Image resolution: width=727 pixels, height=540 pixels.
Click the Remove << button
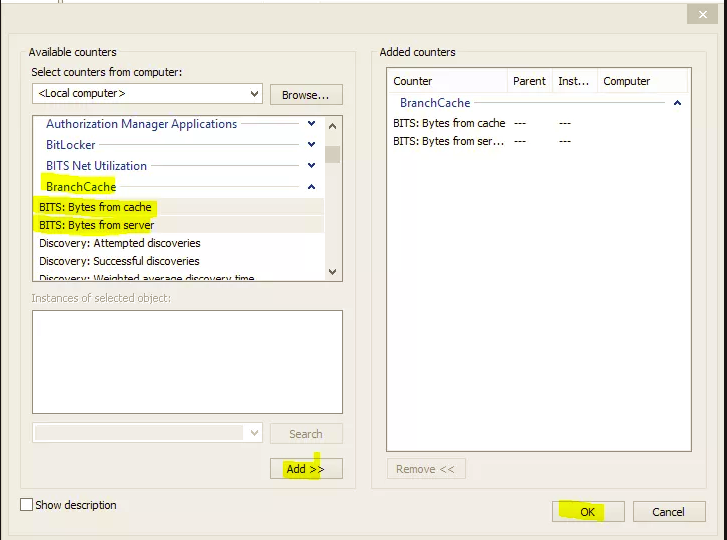pyautogui.click(x=426, y=469)
